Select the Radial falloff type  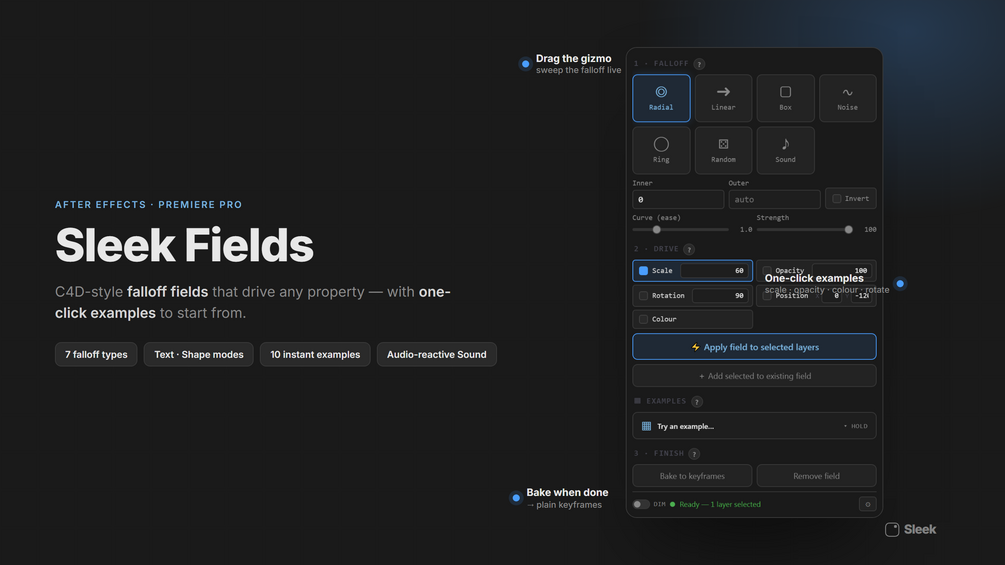click(661, 98)
